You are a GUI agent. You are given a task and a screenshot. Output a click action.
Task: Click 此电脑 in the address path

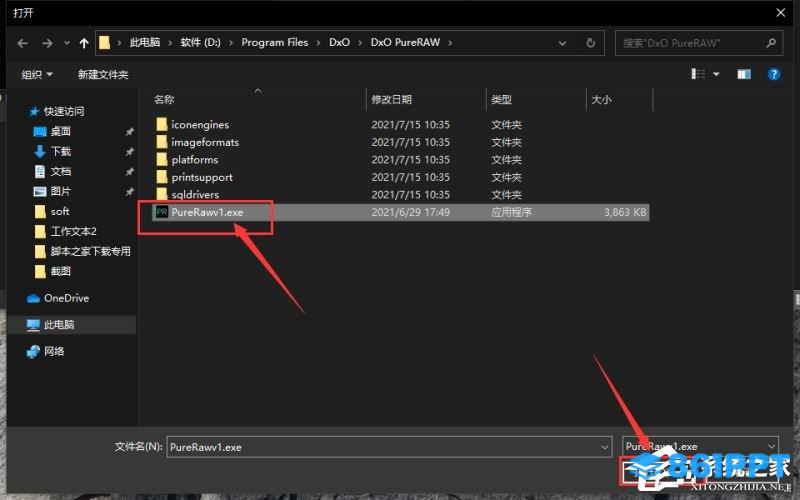click(x=144, y=42)
